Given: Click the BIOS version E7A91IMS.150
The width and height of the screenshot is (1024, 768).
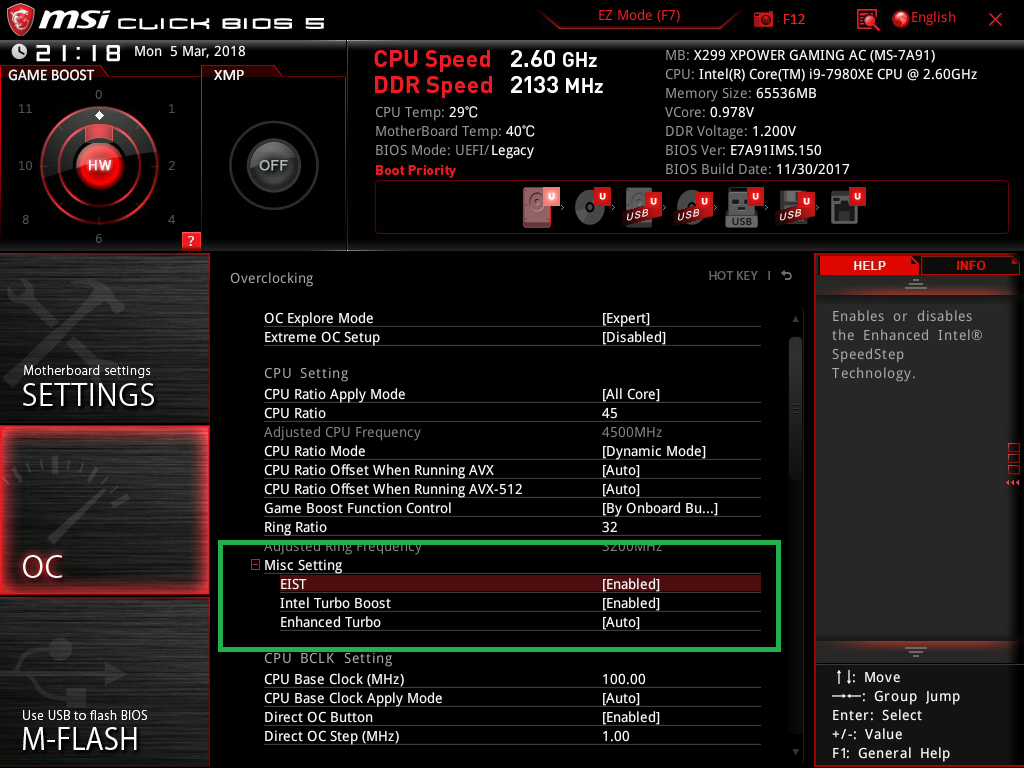Looking at the screenshot, I should [x=776, y=150].
